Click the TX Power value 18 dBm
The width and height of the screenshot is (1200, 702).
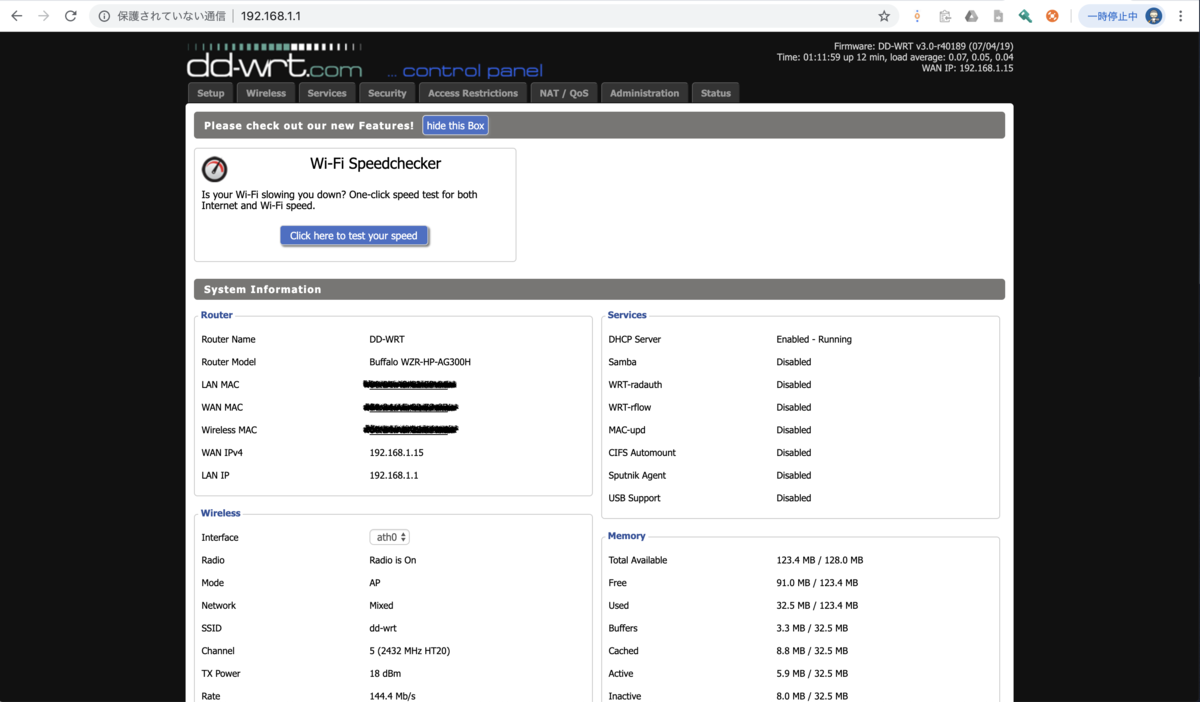coord(386,674)
